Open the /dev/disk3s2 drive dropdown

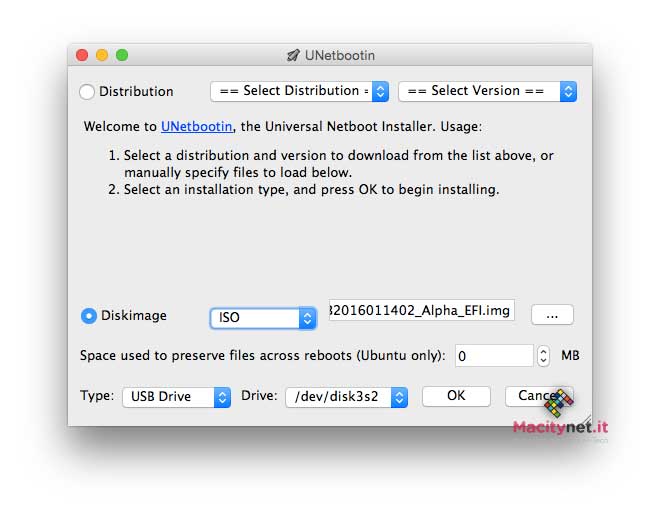click(x=346, y=397)
